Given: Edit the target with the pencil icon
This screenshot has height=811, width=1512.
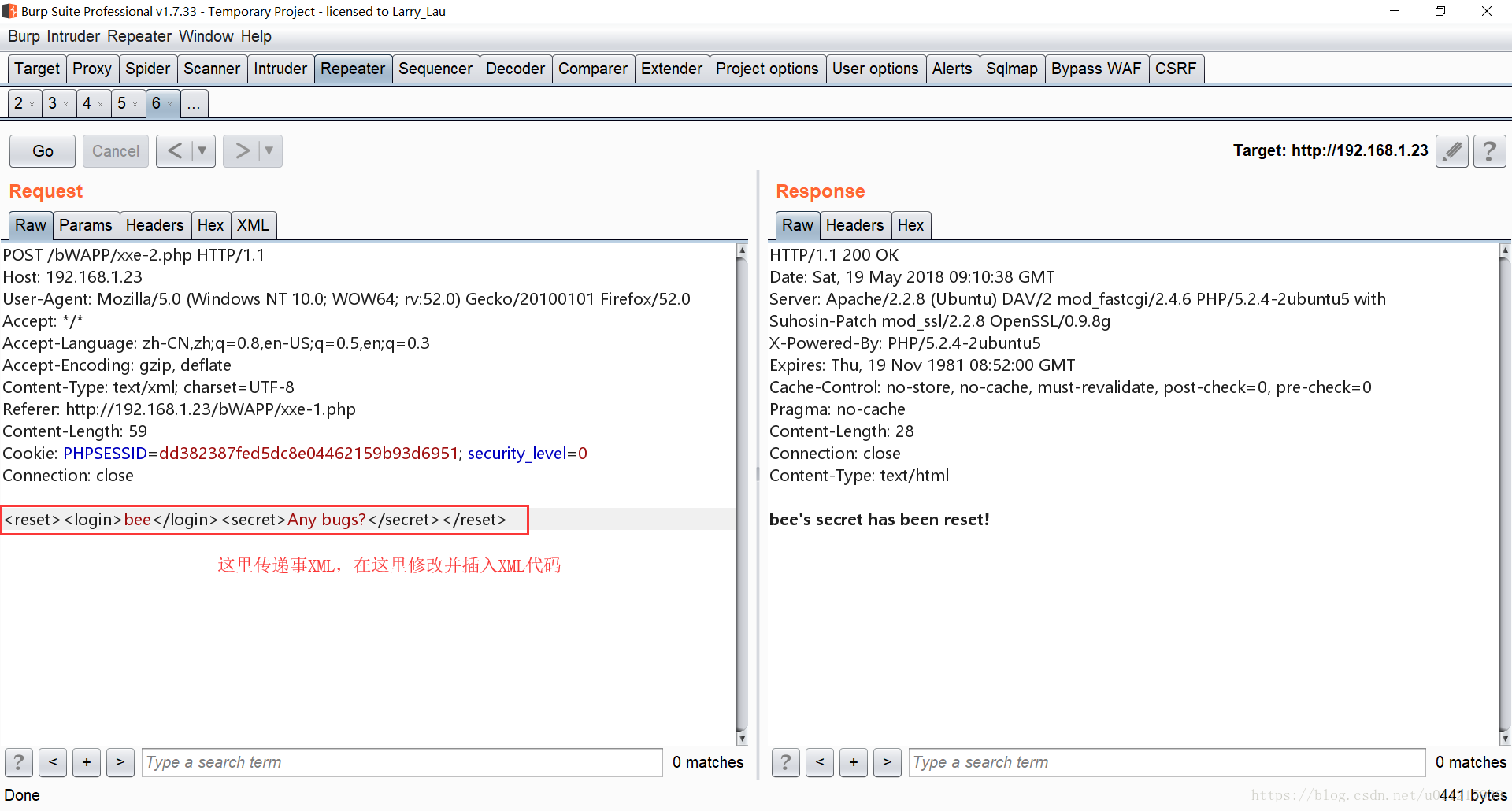Looking at the screenshot, I should click(1452, 150).
